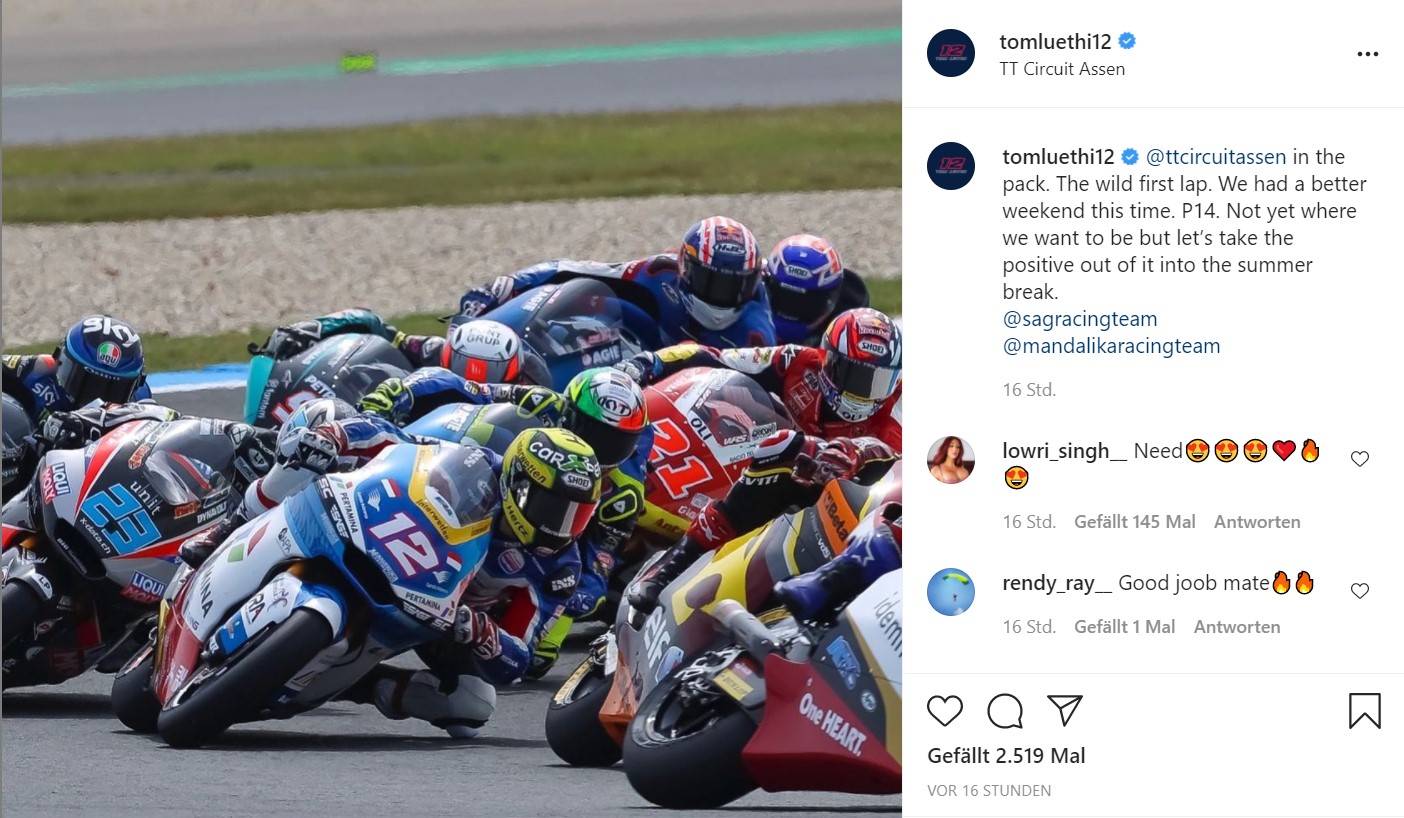Screen dimensions: 1404x818
Task: Click the verified badge next to header username
Action: (1127, 42)
